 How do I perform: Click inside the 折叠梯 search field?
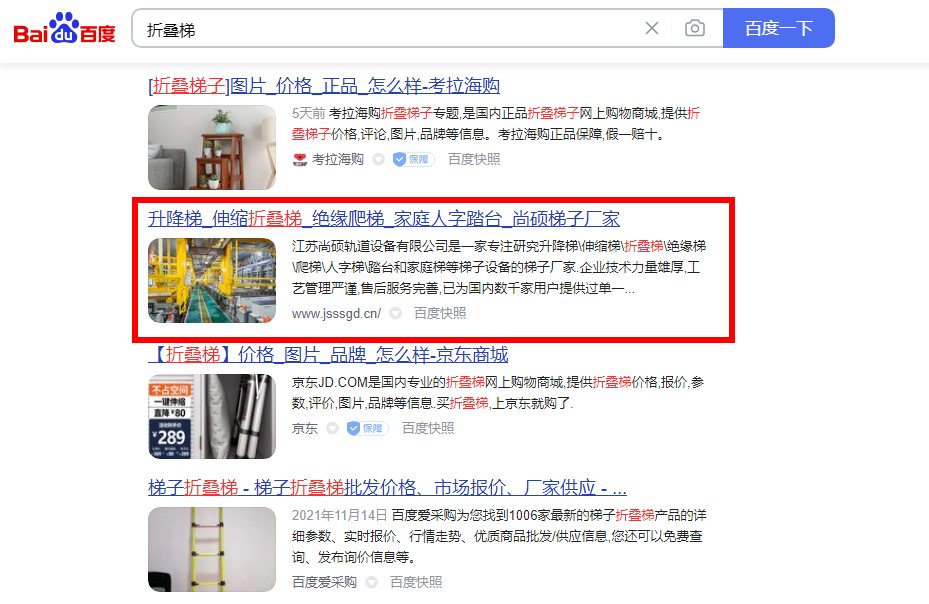pyautogui.click(x=385, y=28)
